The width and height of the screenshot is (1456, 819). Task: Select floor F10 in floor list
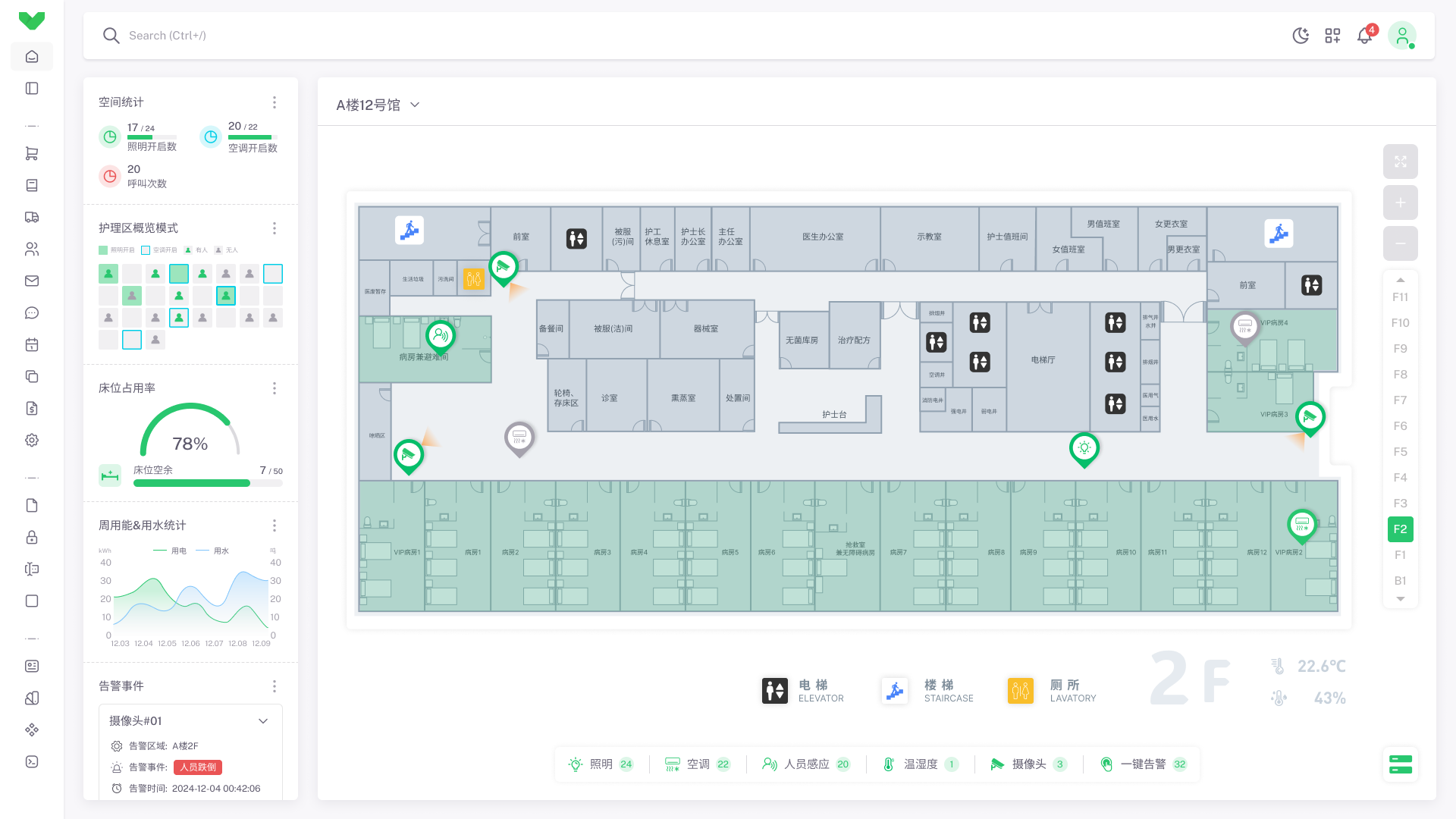pyautogui.click(x=1400, y=323)
